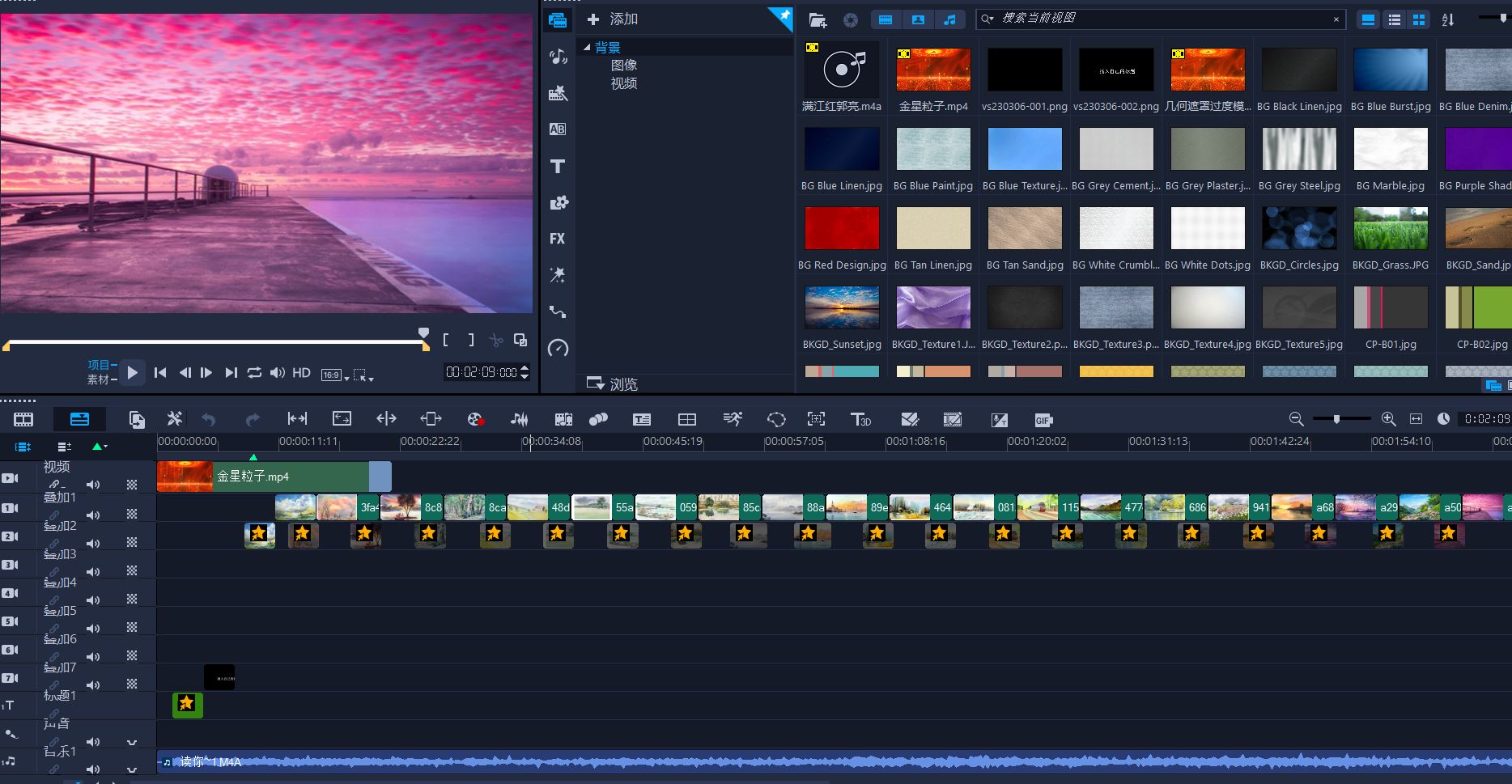Open the 3D Title editor tool

(x=860, y=419)
